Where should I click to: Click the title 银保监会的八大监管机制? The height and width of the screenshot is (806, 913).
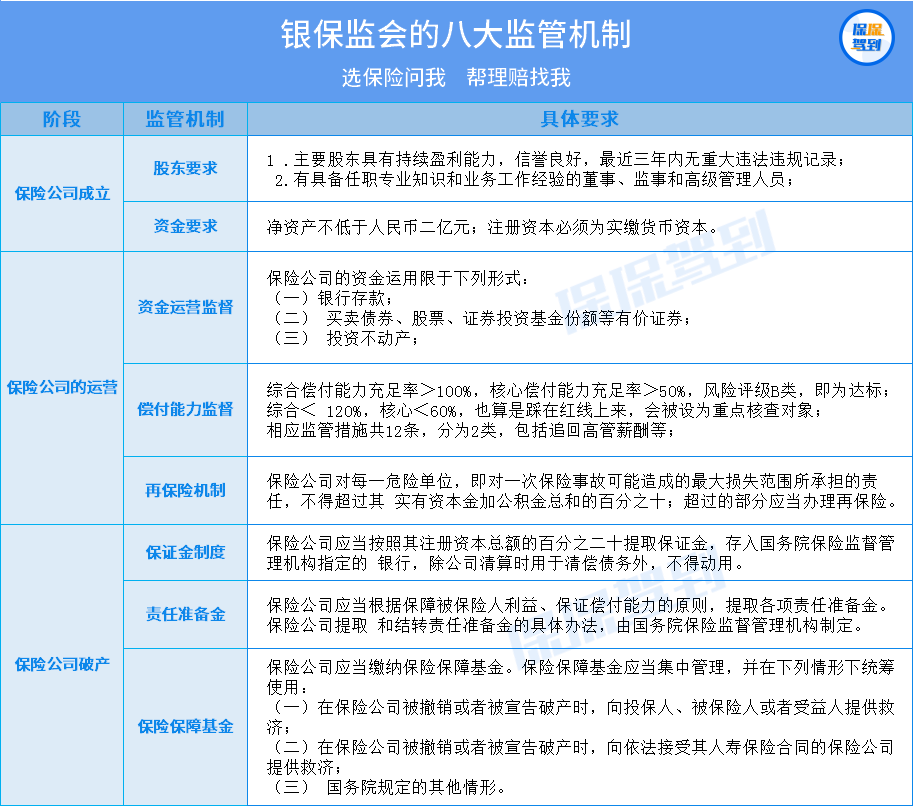pos(456,34)
